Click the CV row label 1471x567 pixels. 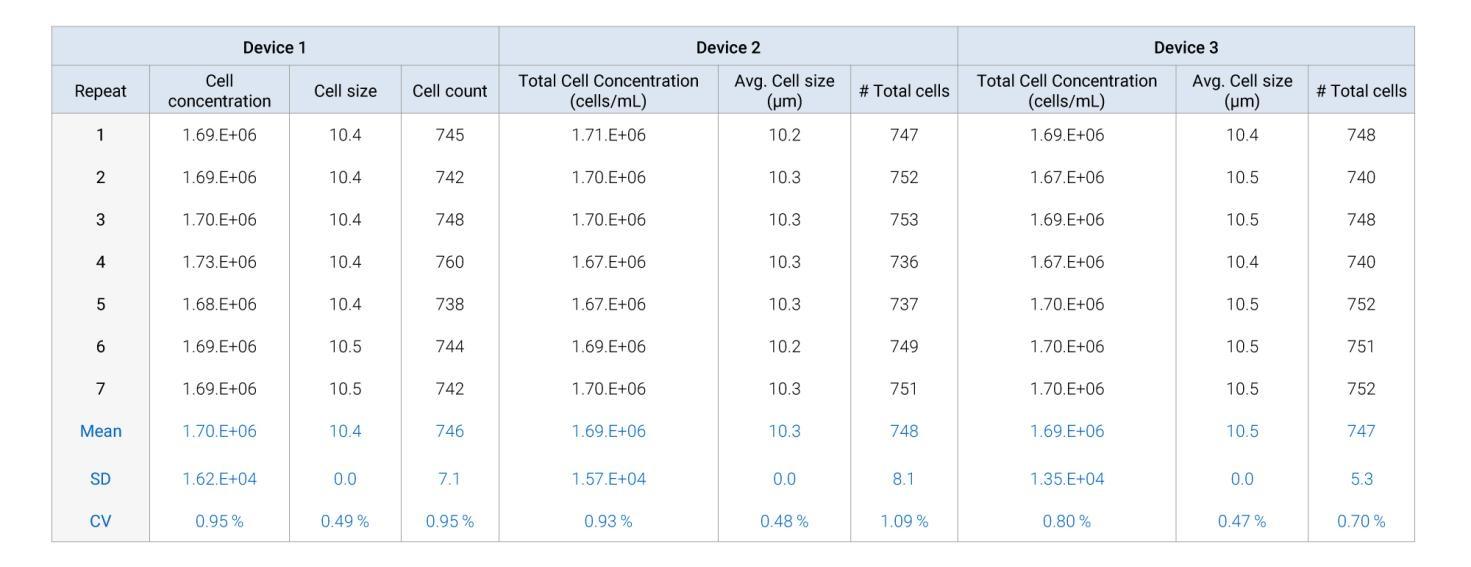[x=100, y=520]
